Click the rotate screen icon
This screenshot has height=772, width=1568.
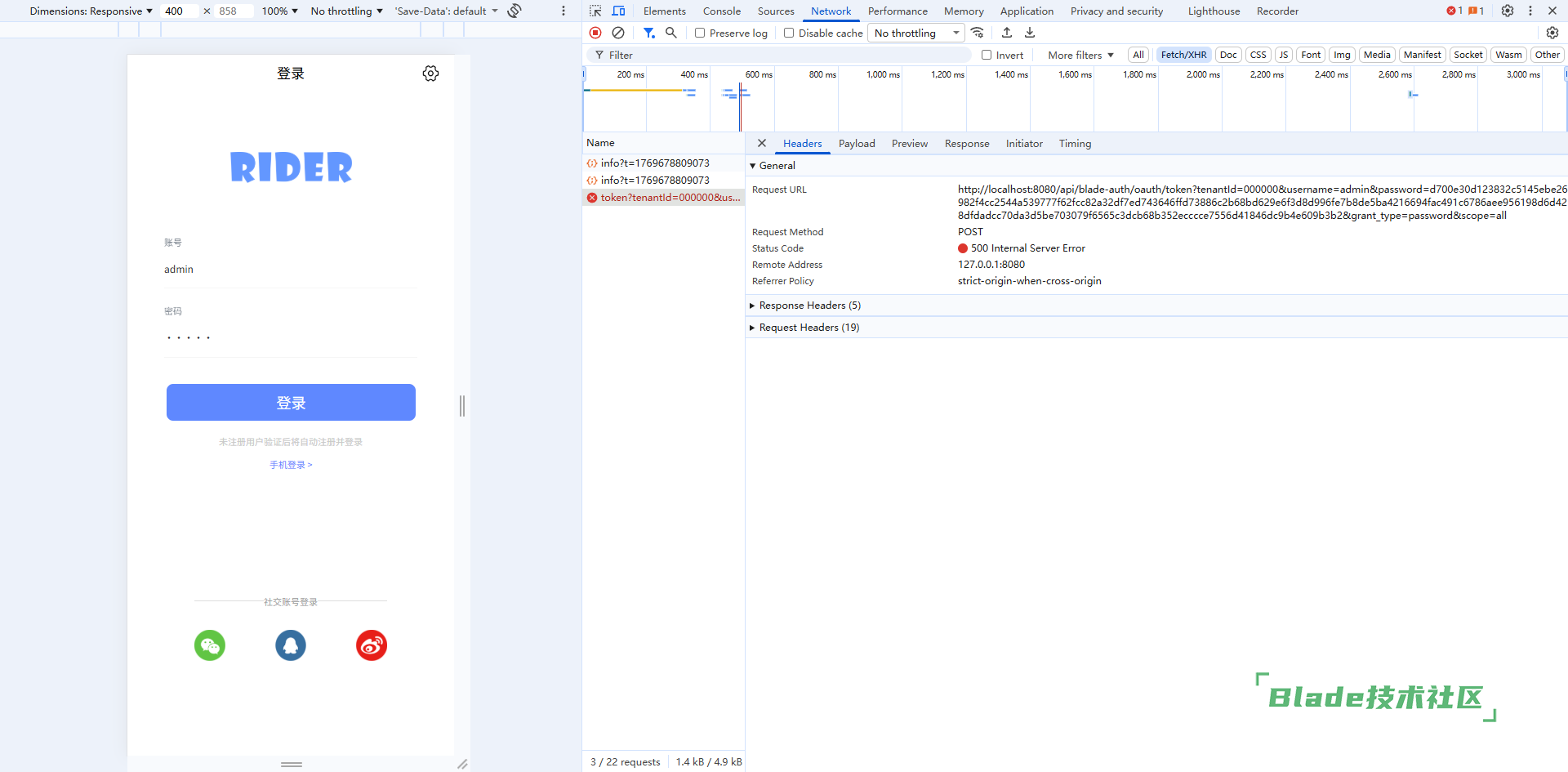pos(514,11)
